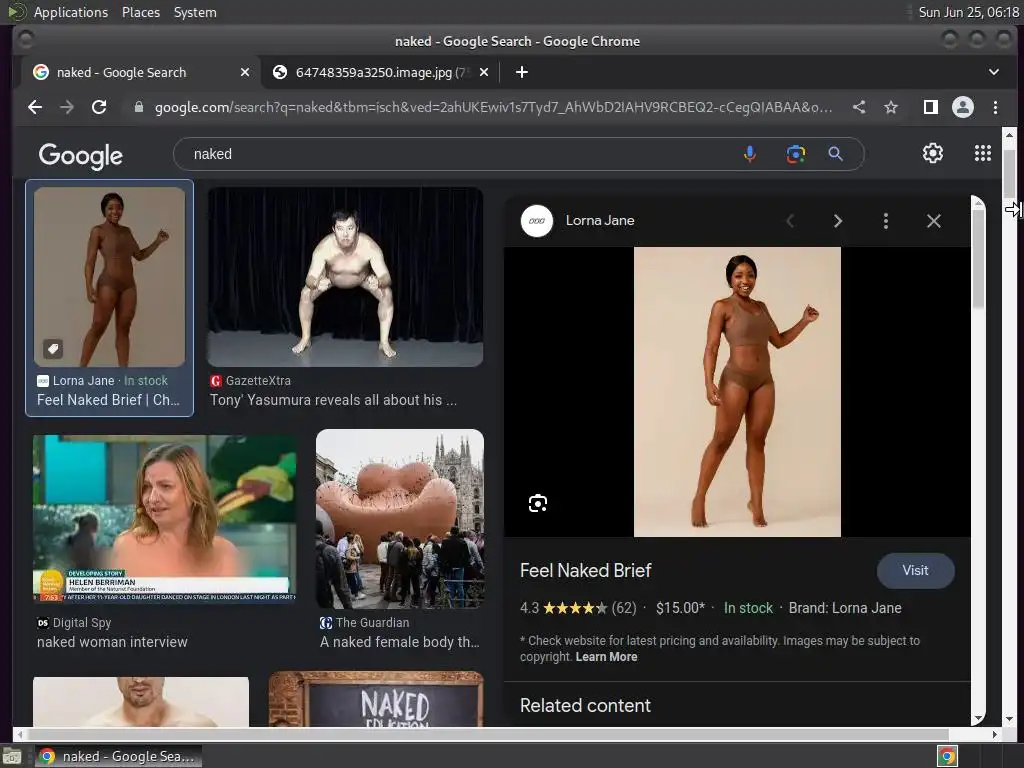
Task: Click the large preview product image
Action: pos(737,392)
